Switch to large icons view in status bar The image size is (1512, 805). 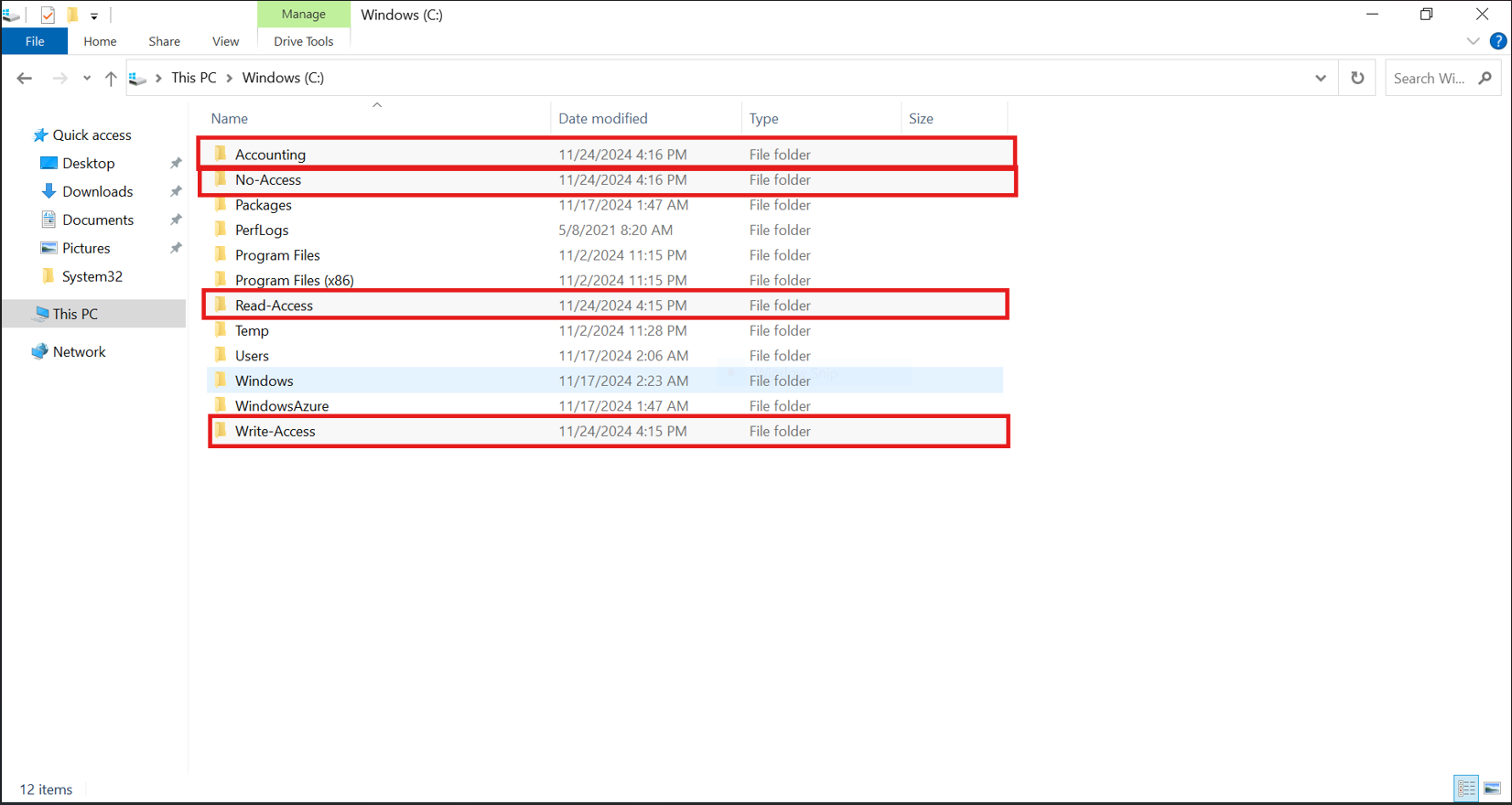click(x=1493, y=788)
